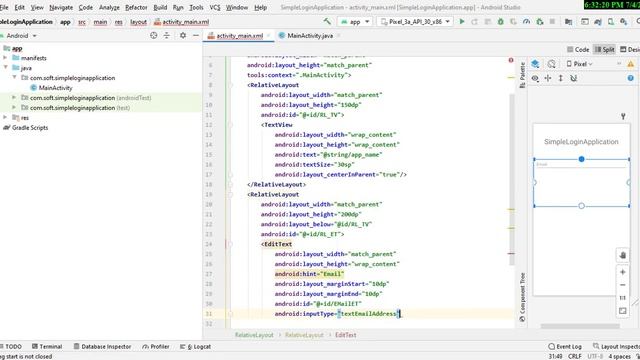This screenshot has width=640, height=360.
Task: Open the Logcat tool window
Action: [195, 347]
